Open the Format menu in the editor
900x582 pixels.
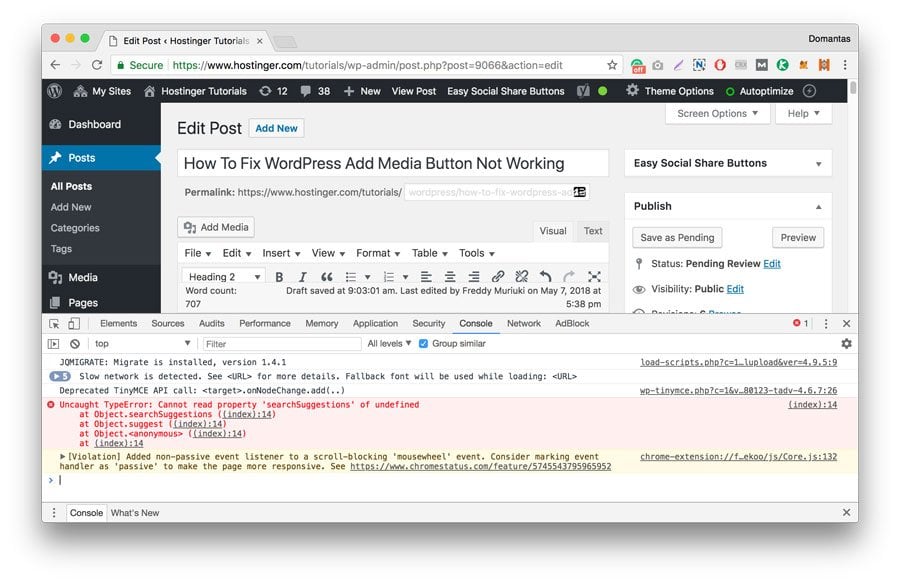[377, 253]
